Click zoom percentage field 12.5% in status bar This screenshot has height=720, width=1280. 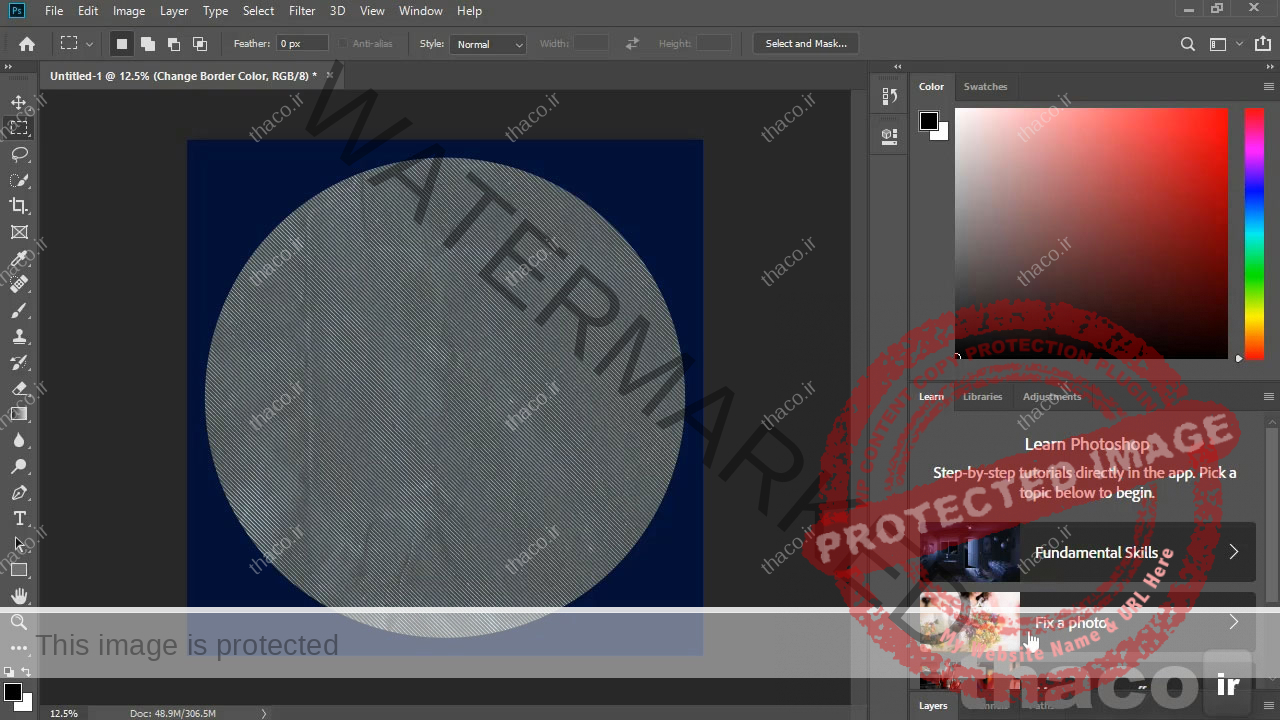point(64,713)
